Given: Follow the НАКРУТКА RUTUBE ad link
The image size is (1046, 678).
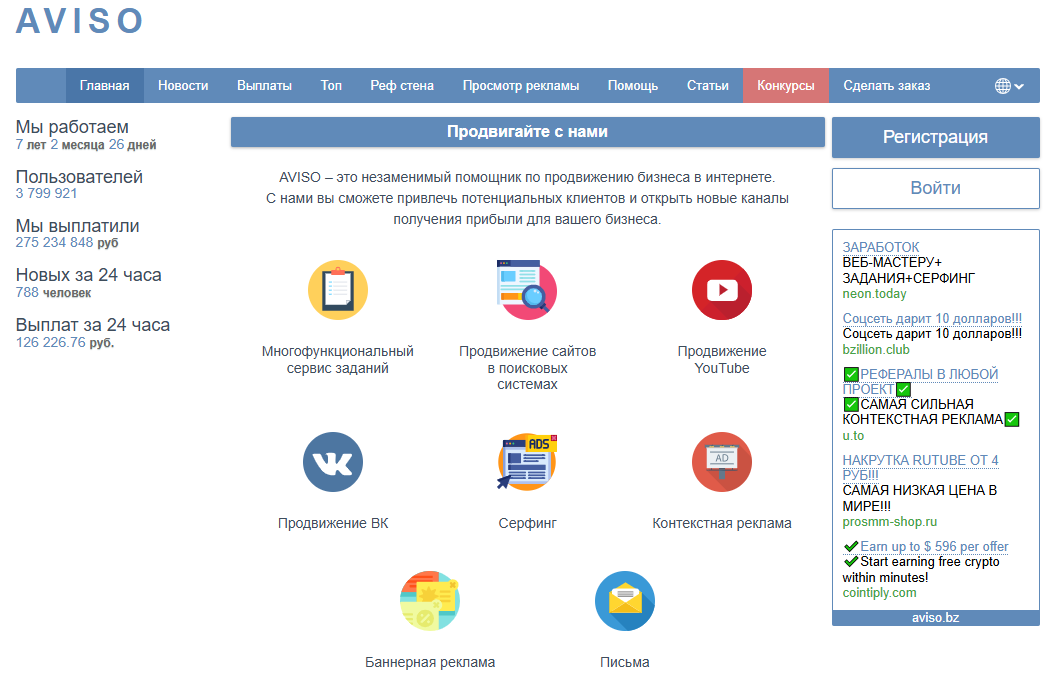Looking at the screenshot, I should pos(920,460).
